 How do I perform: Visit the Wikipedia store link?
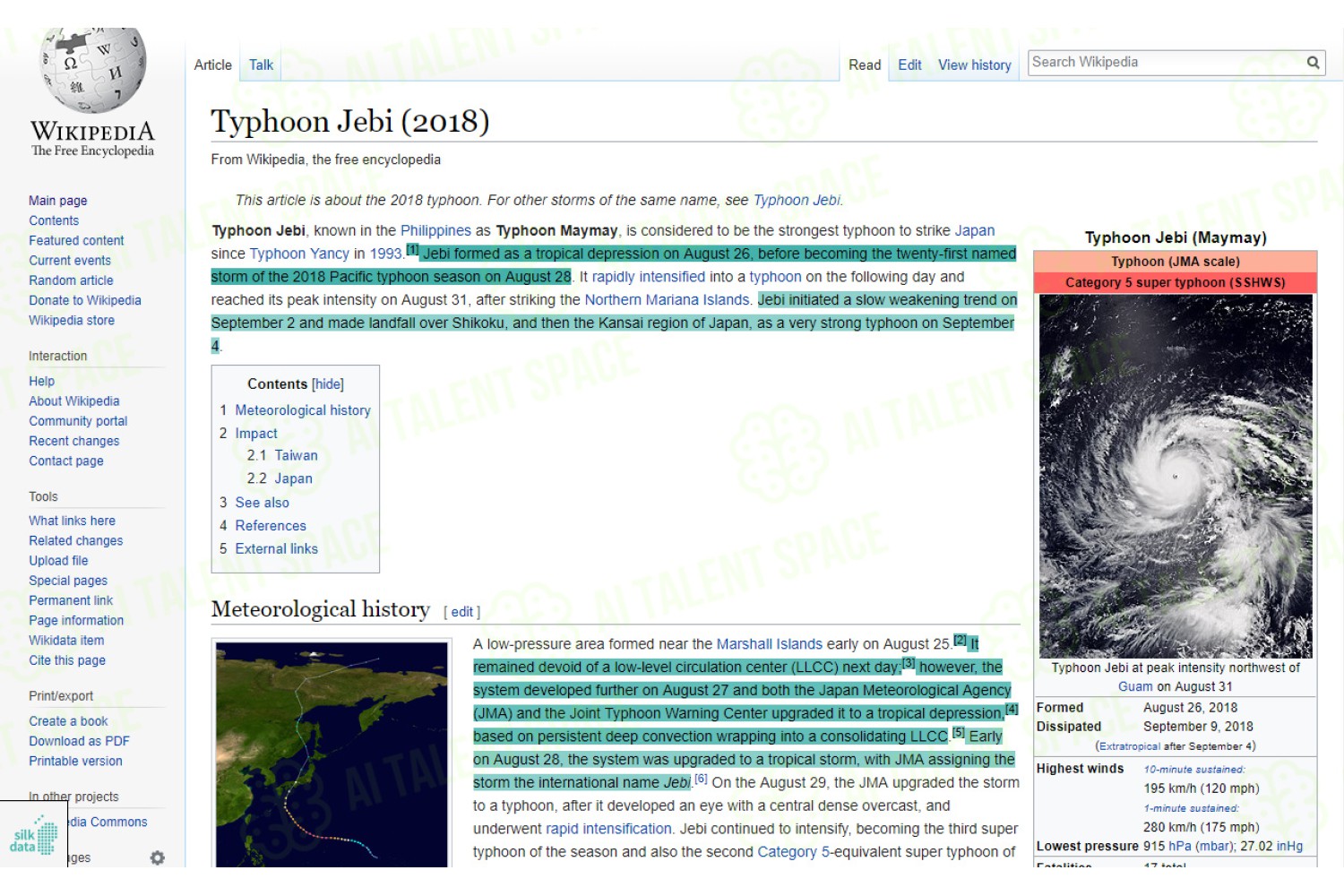pos(72,320)
